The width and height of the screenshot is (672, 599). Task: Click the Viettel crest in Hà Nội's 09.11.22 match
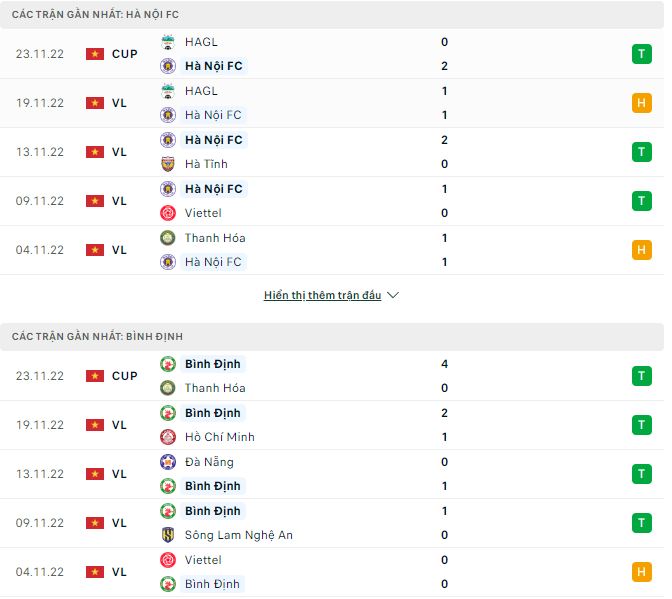coord(168,213)
